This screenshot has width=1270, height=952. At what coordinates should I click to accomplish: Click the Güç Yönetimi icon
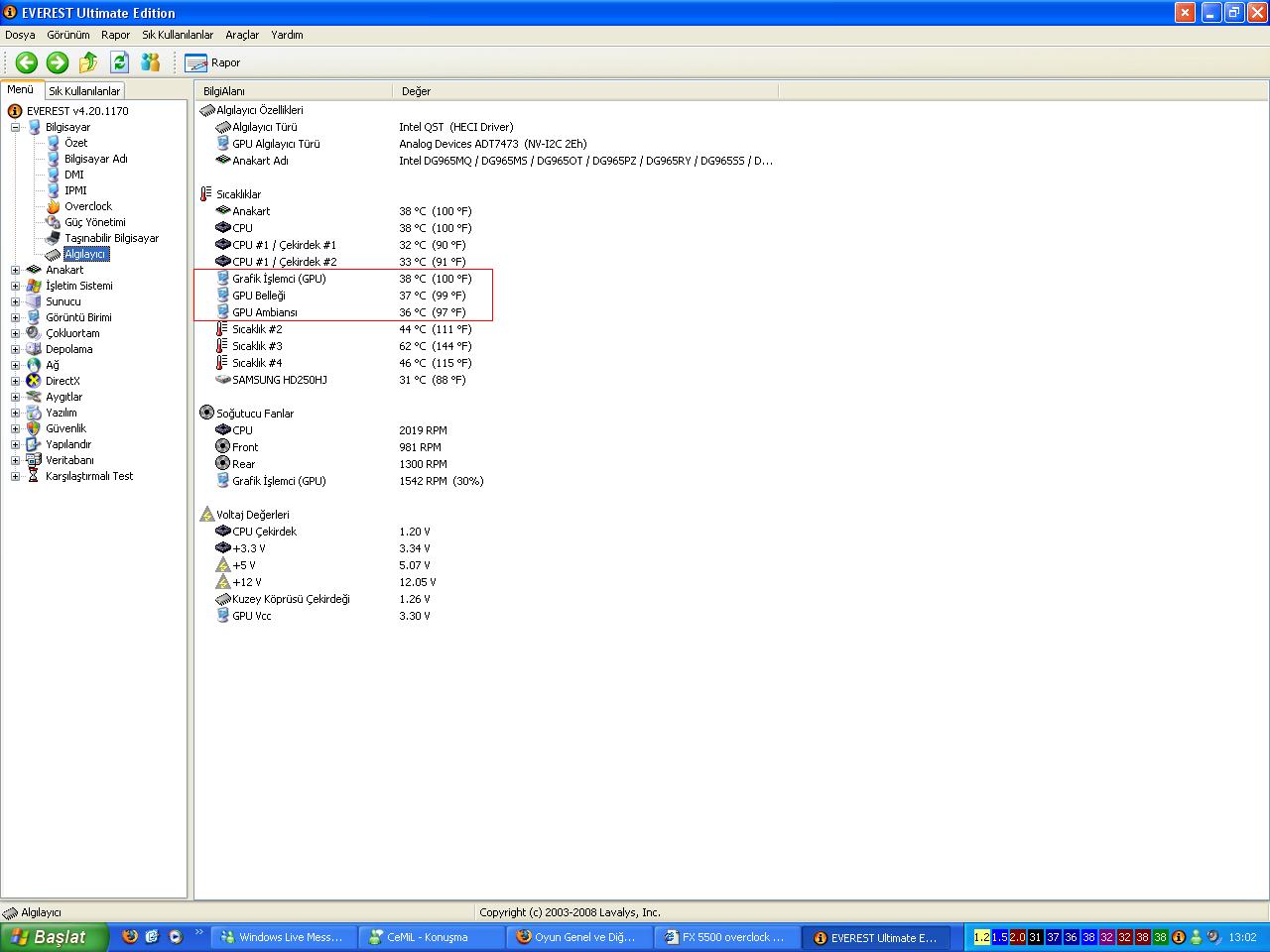pyautogui.click(x=54, y=222)
